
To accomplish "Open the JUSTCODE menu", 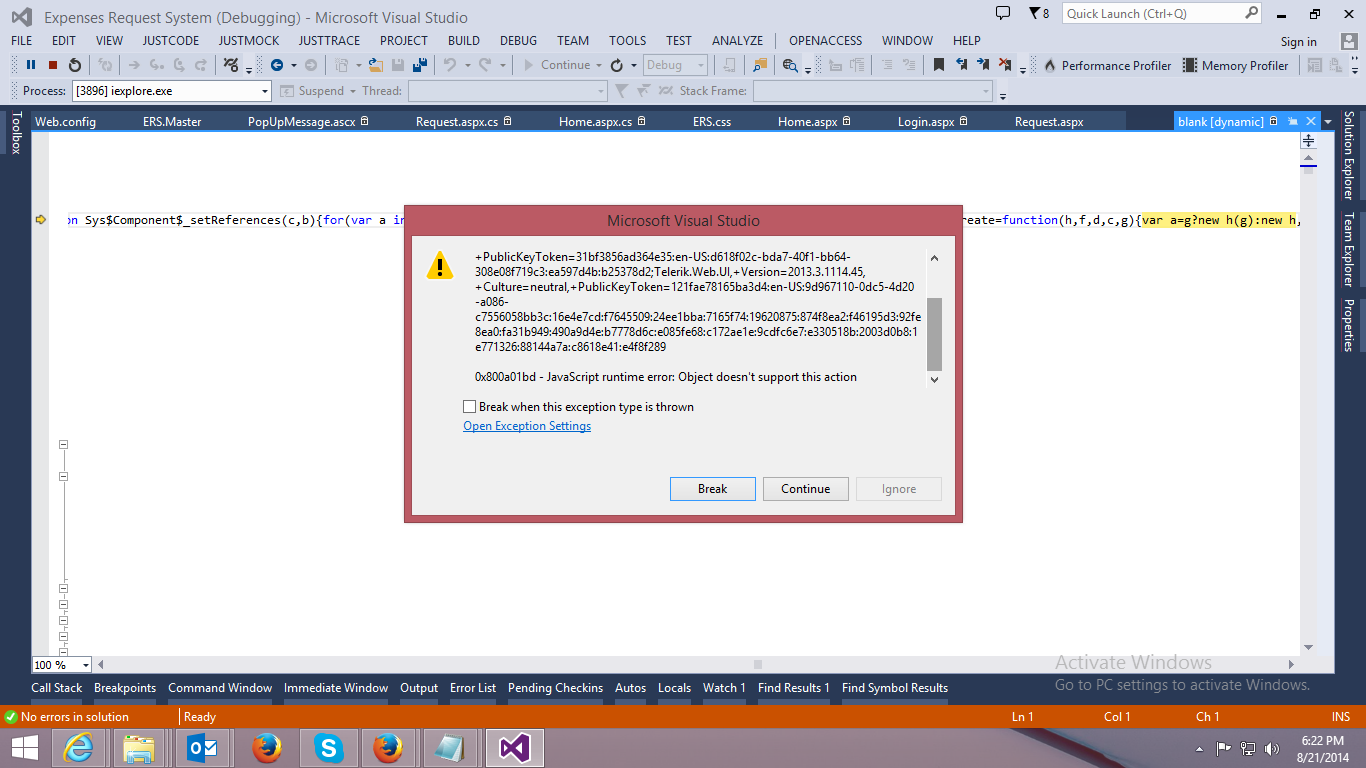I will (x=171, y=41).
